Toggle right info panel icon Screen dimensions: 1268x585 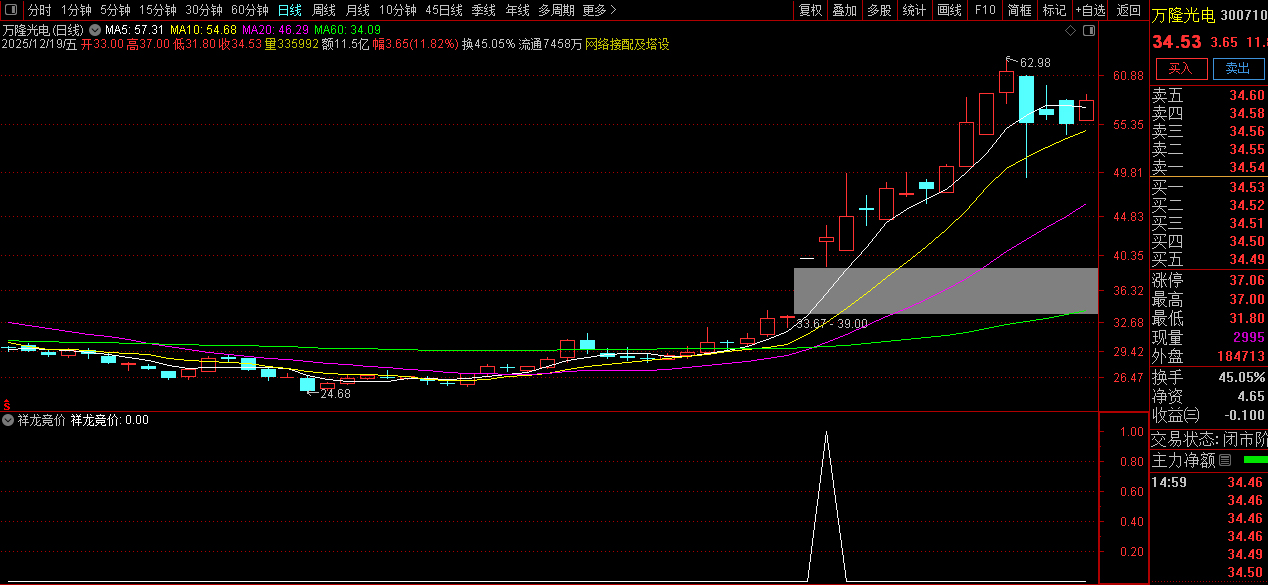1090,31
